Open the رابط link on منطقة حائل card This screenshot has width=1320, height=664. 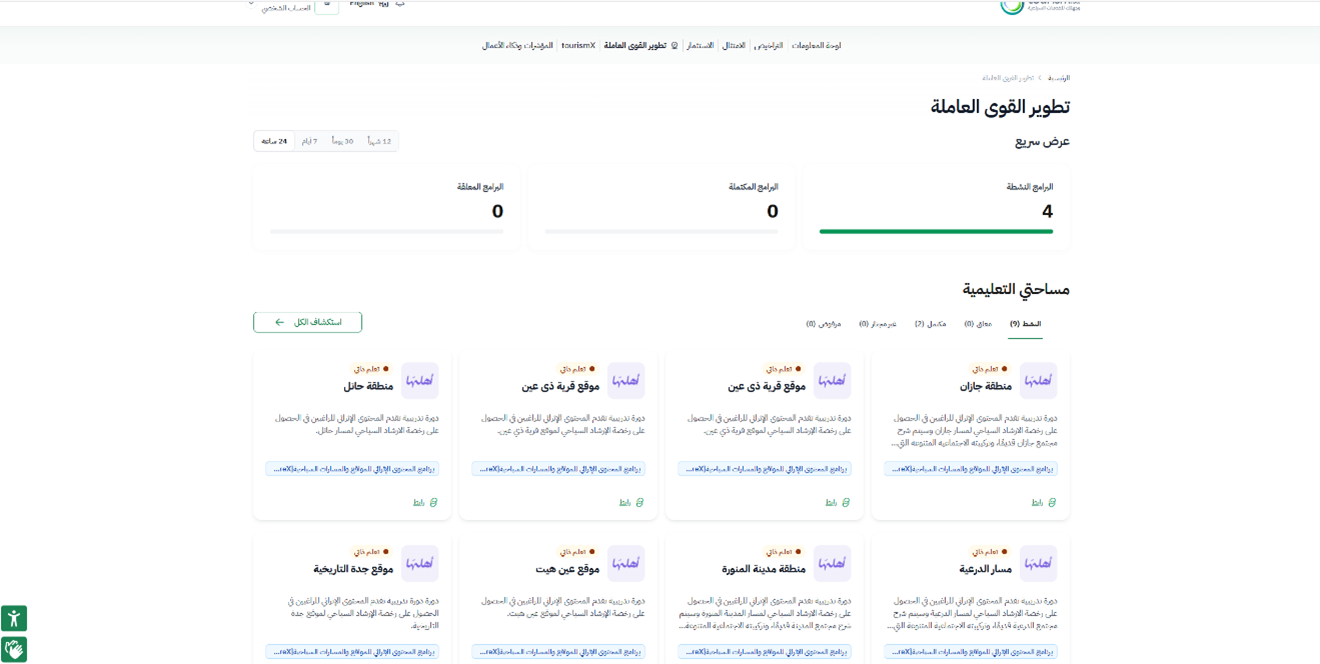point(420,503)
